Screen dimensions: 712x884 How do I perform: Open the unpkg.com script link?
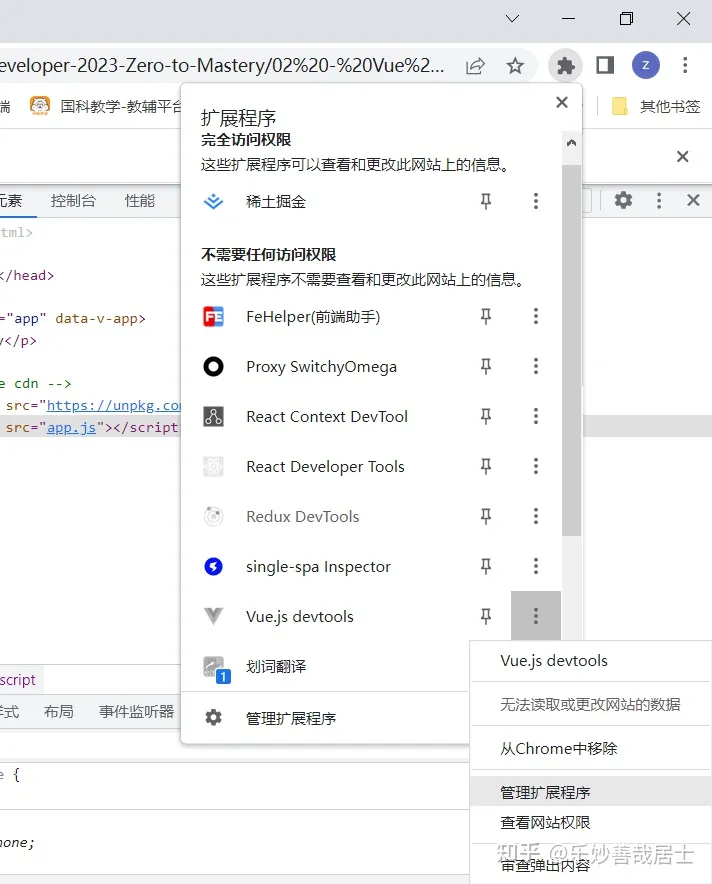(x=113, y=405)
